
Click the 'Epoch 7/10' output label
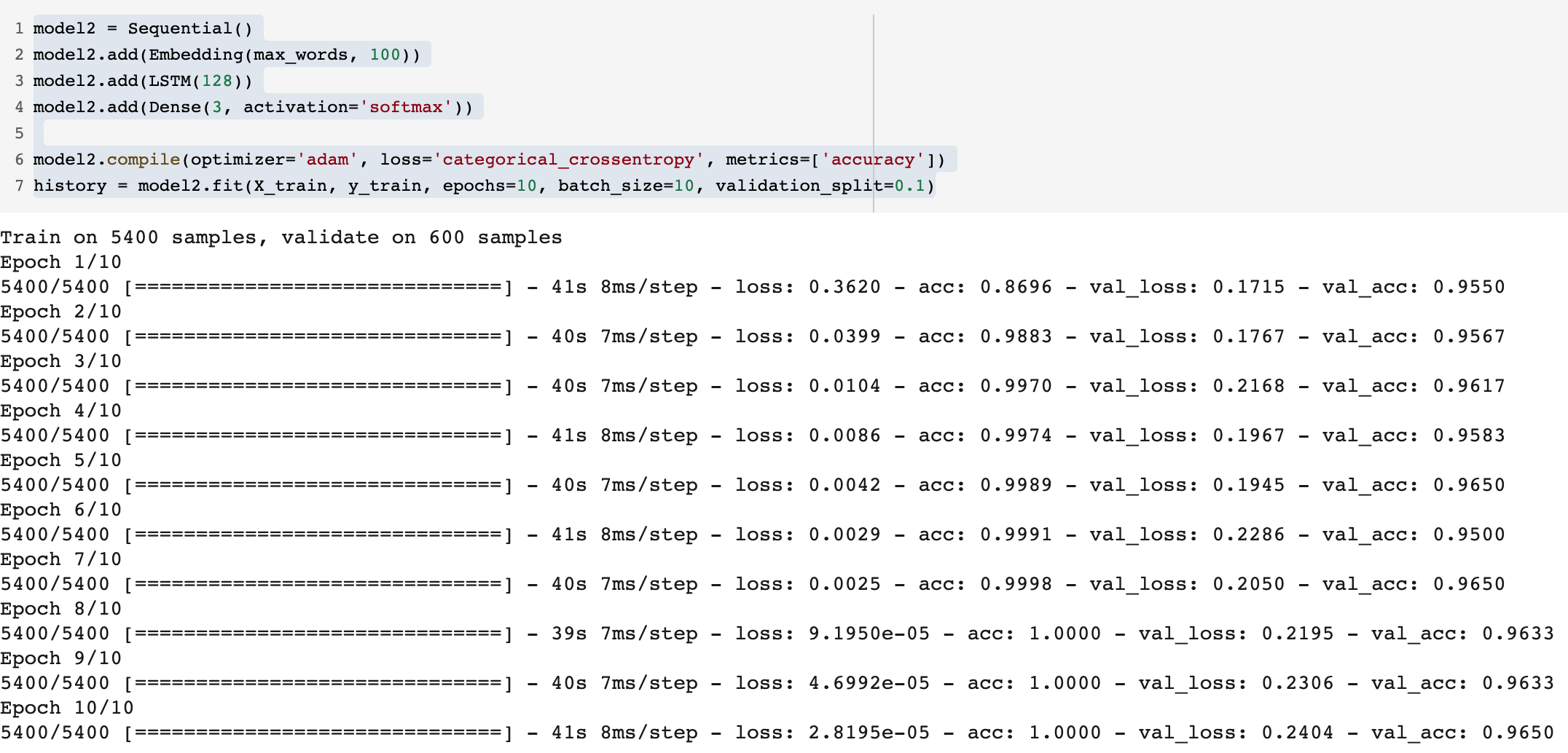click(x=61, y=559)
